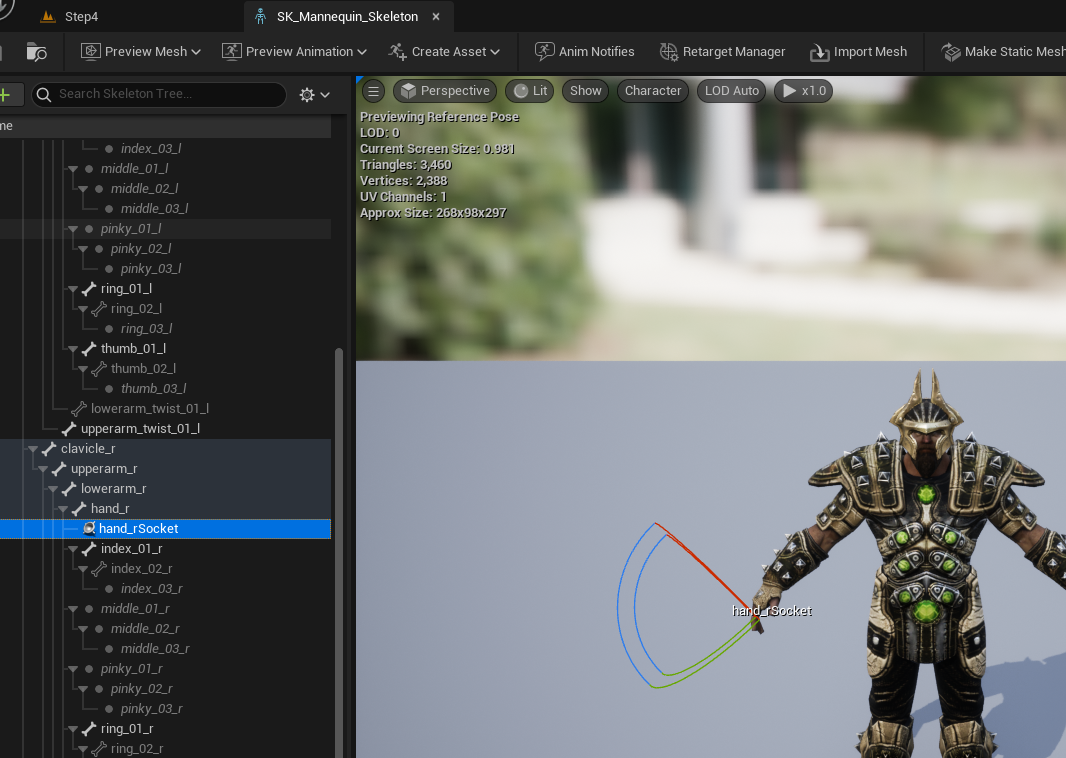The height and width of the screenshot is (758, 1066).
Task: Click the ring_01_r bone icon
Action: (x=89, y=729)
